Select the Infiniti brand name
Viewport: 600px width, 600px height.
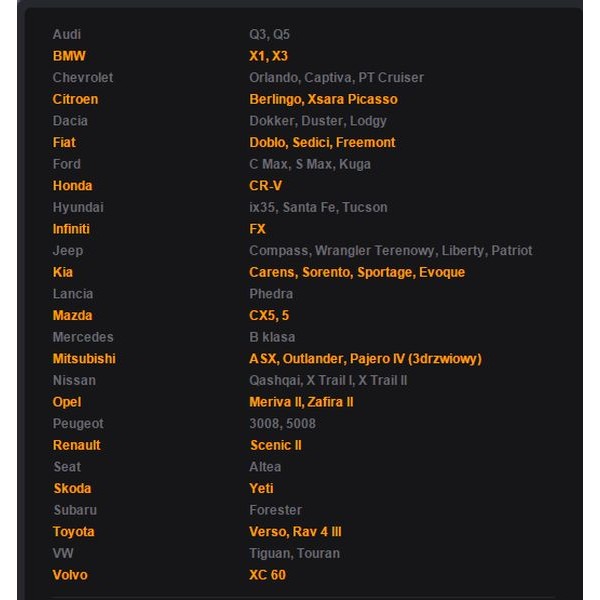pos(71,229)
